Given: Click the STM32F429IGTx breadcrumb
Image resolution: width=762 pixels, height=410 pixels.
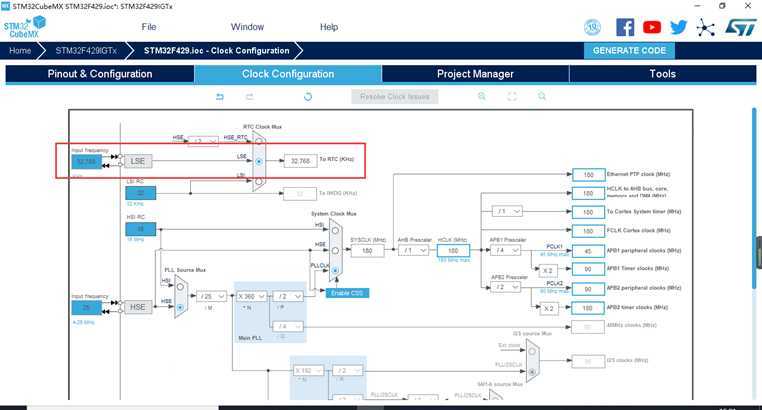Looking at the screenshot, I should pyautogui.click(x=86, y=51).
